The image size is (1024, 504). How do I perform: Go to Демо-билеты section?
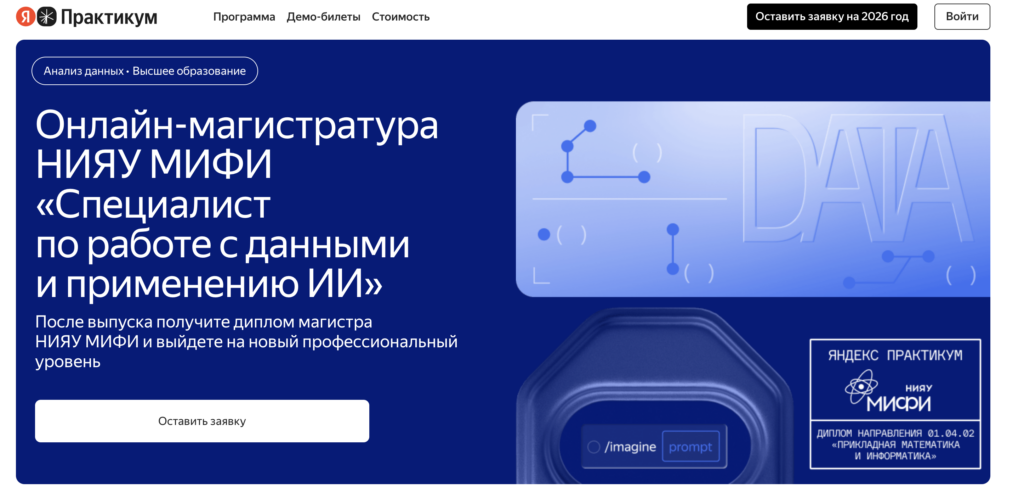(323, 17)
